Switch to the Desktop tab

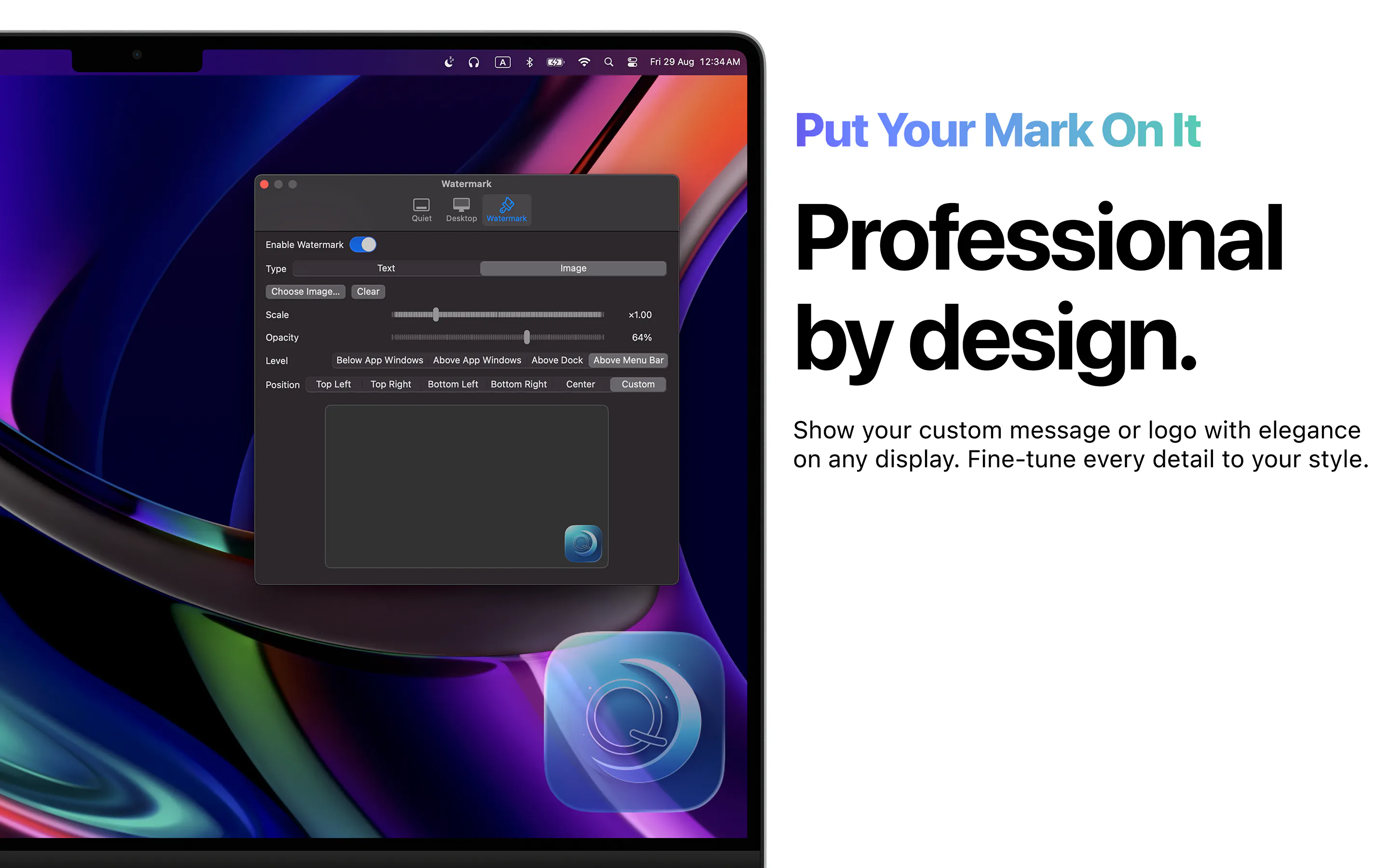(461, 210)
